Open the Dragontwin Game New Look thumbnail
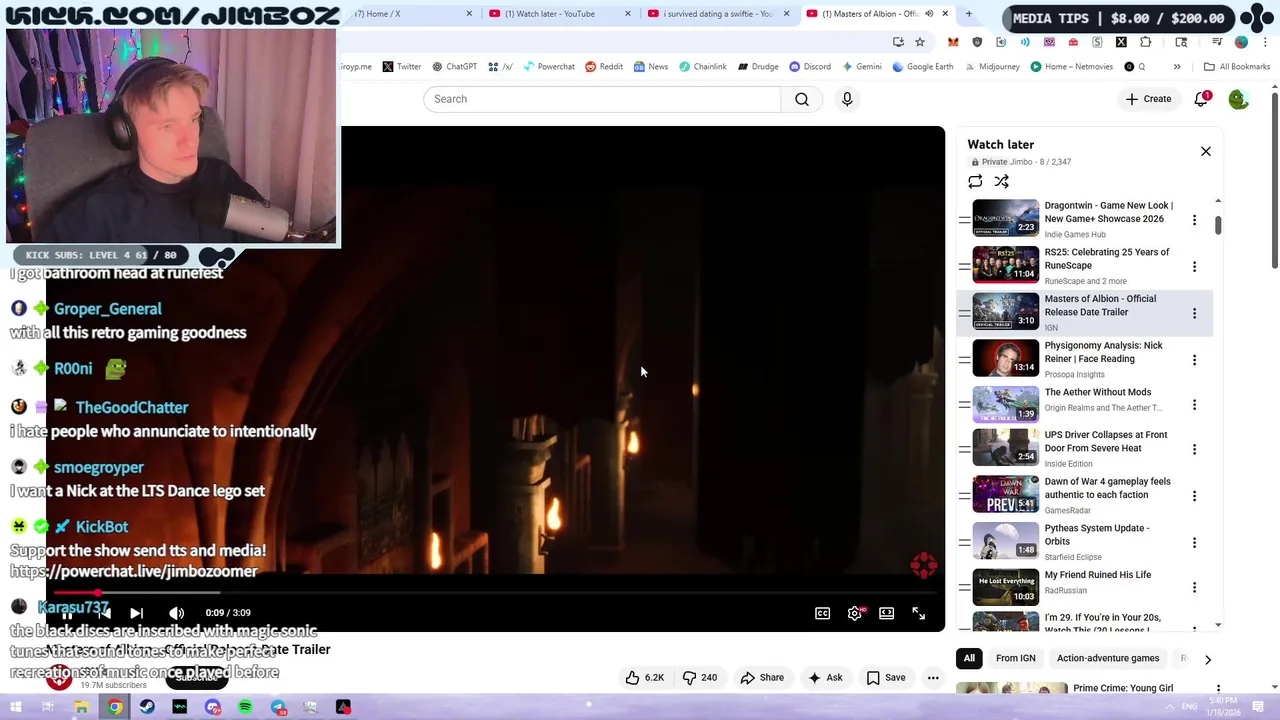This screenshot has width=1280, height=720. 1006,218
